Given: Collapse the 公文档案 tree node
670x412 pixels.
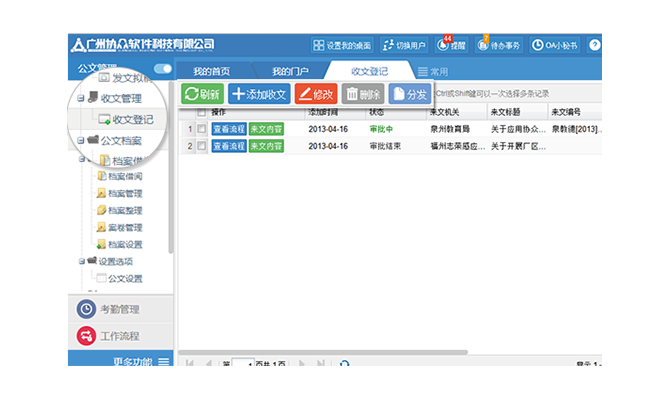Looking at the screenshot, I should click(x=80, y=141).
